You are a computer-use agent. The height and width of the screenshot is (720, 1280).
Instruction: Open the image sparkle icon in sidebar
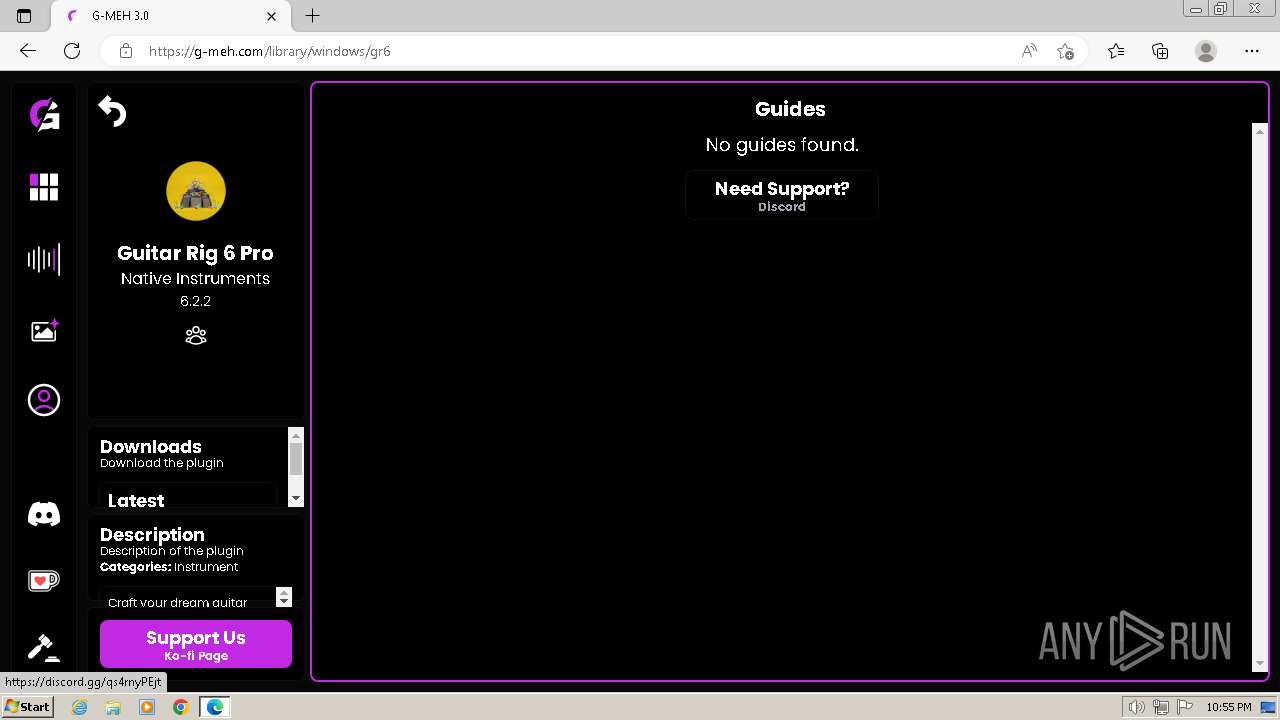click(x=44, y=331)
